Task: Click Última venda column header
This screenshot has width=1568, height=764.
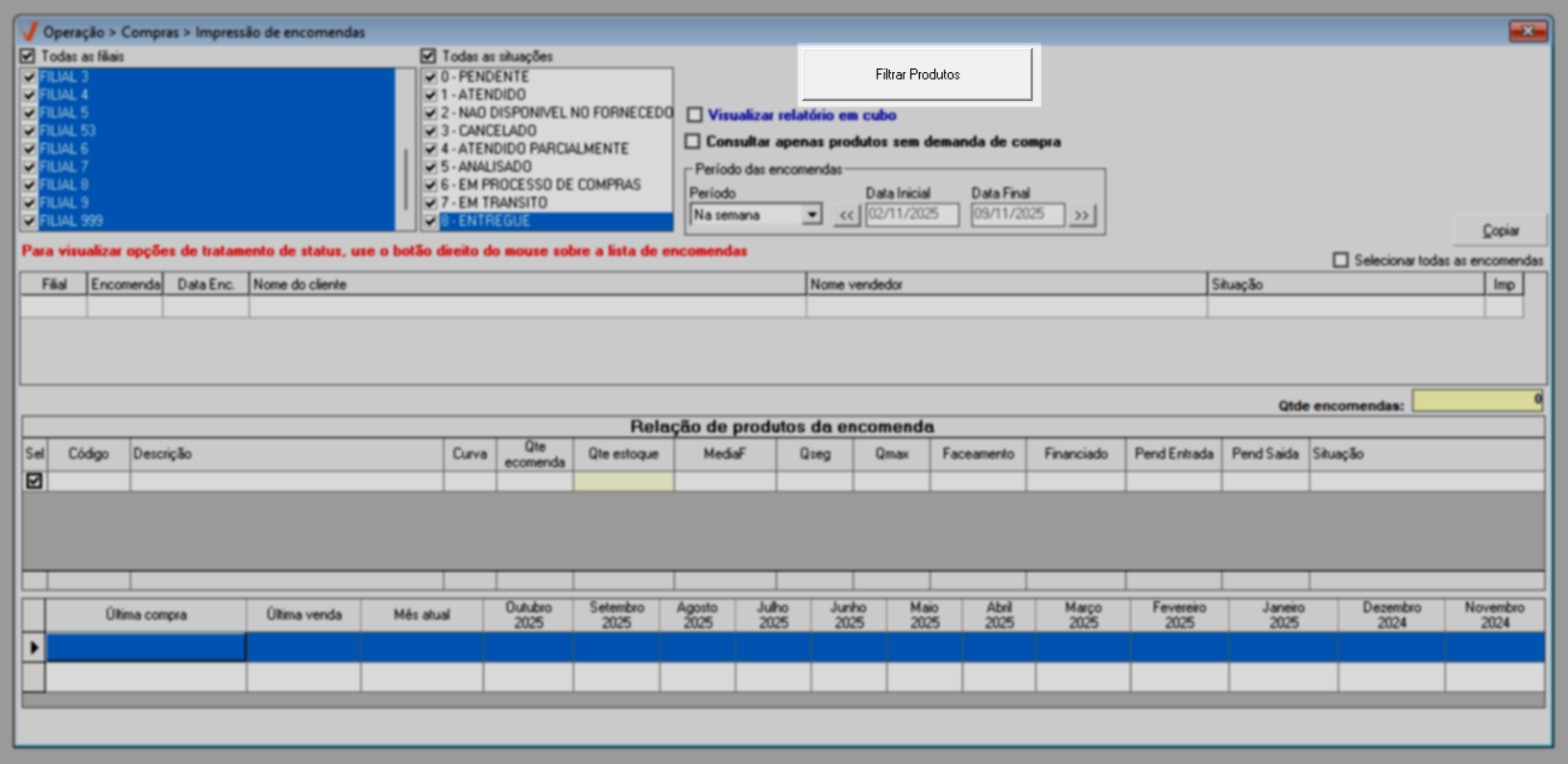Action: [303, 615]
